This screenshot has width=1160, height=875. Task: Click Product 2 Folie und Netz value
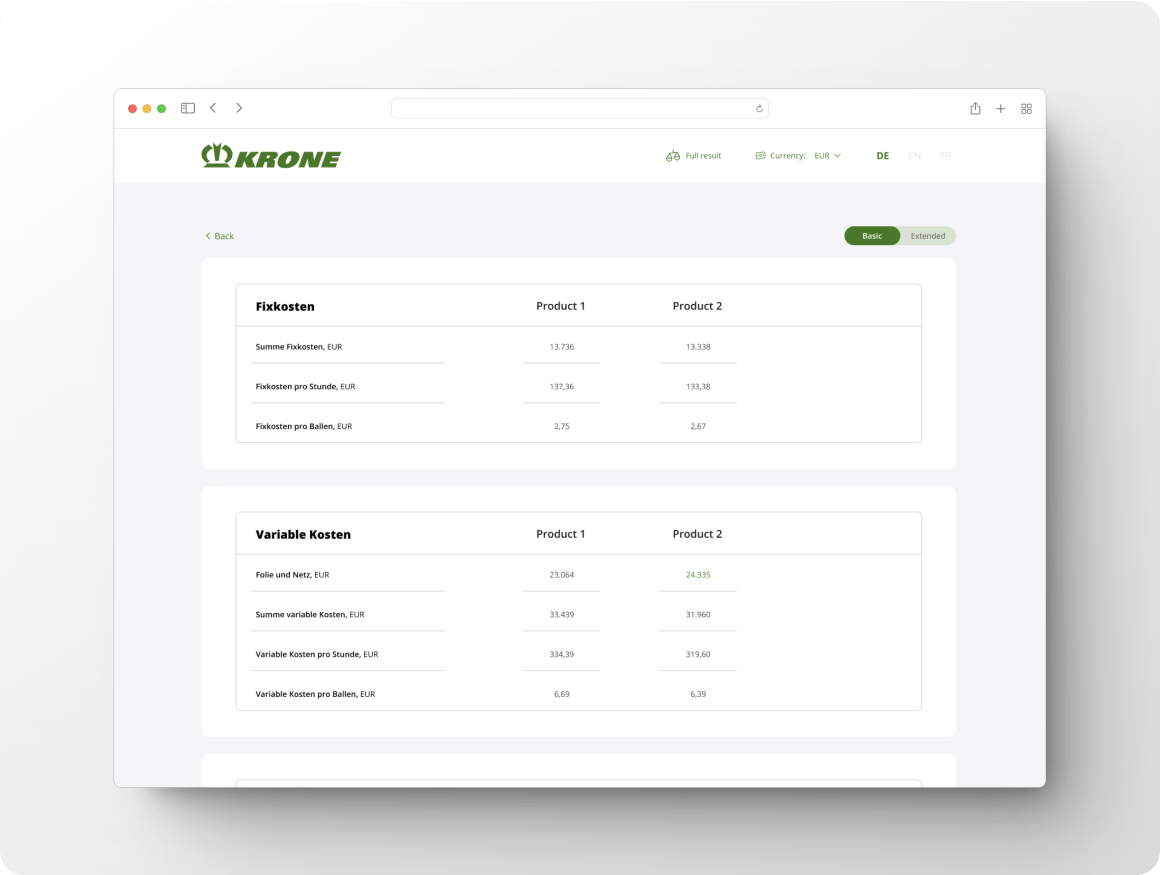(x=698, y=575)
